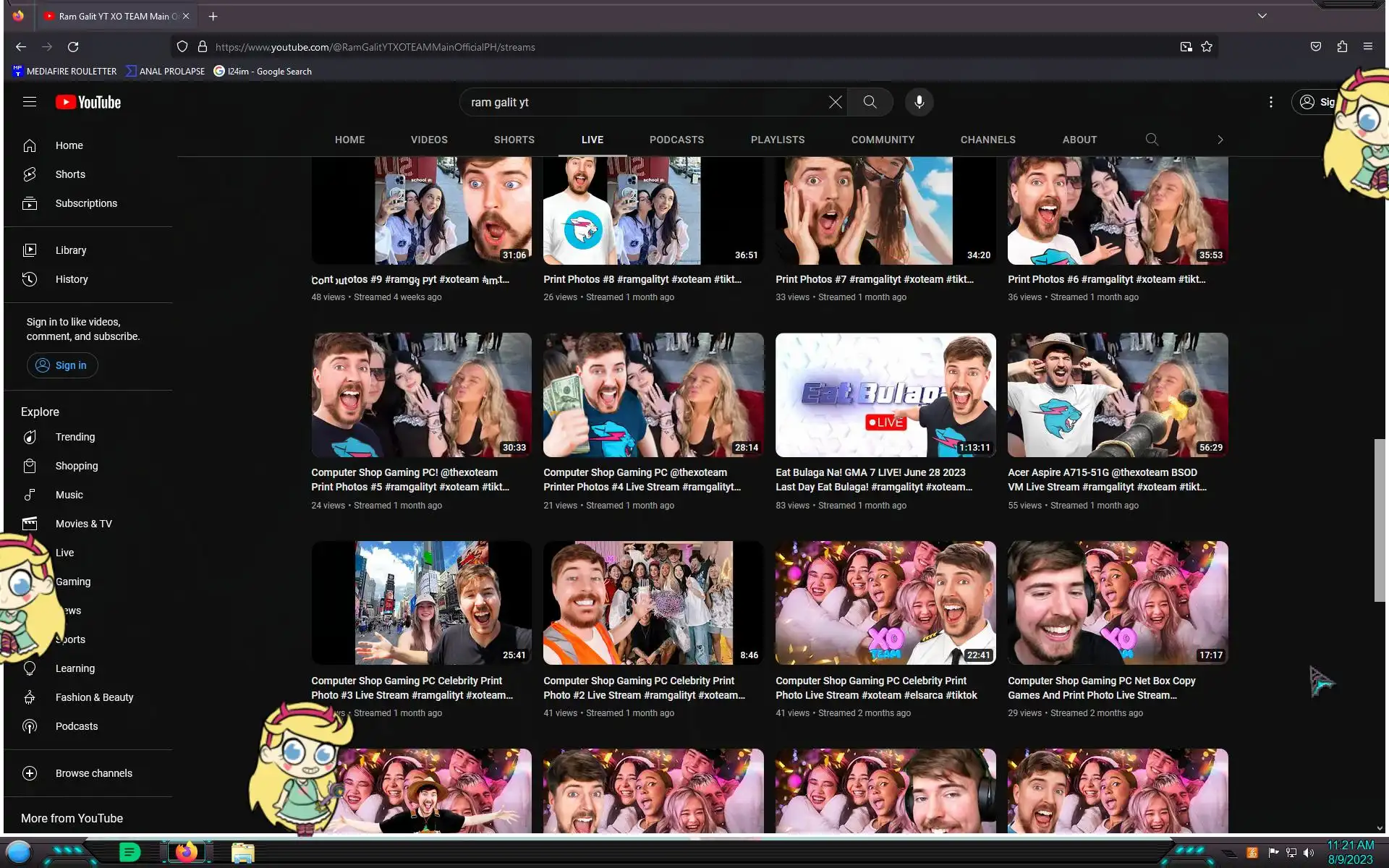Click the page vertical scrollbar thumb
The image size is (1389, 868).
coord(1379,519)
